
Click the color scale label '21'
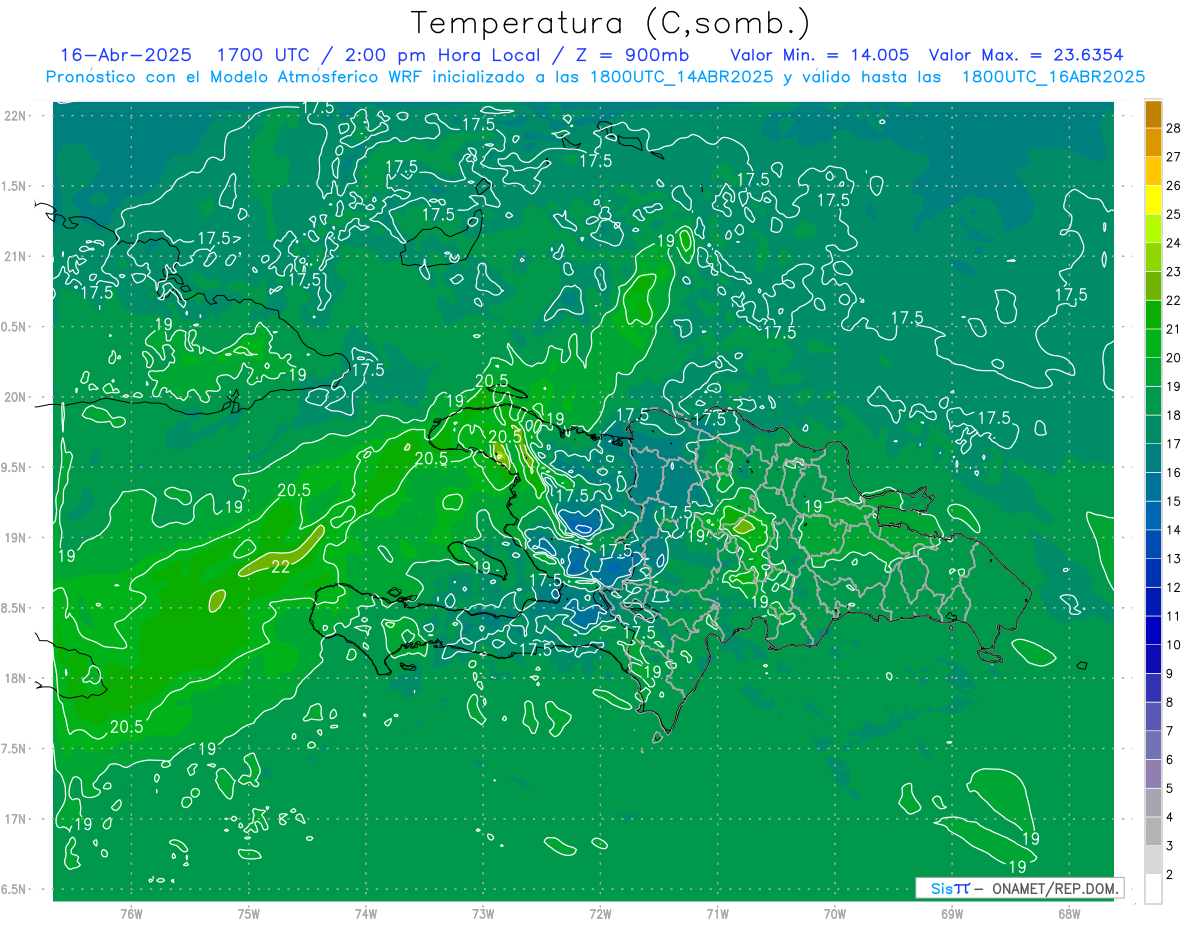pyautogui.click(x=1174, y=329)
